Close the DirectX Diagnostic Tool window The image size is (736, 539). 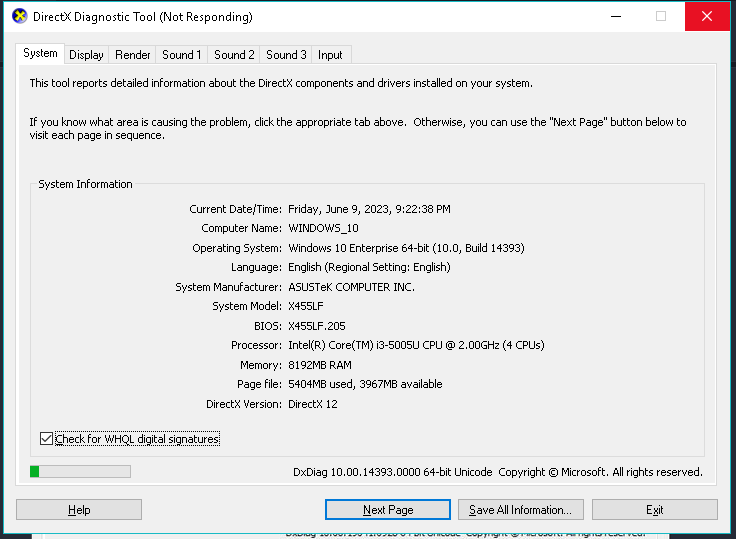[x=707, y=16]
